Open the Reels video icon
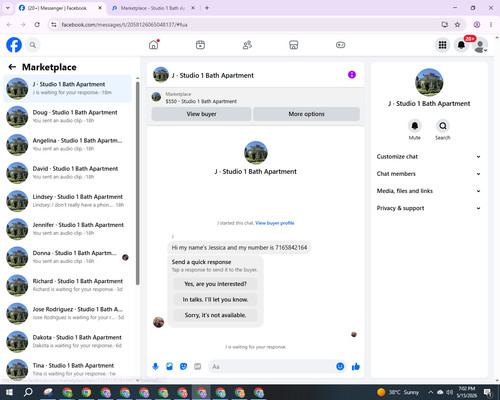 (x=200, y=45)
